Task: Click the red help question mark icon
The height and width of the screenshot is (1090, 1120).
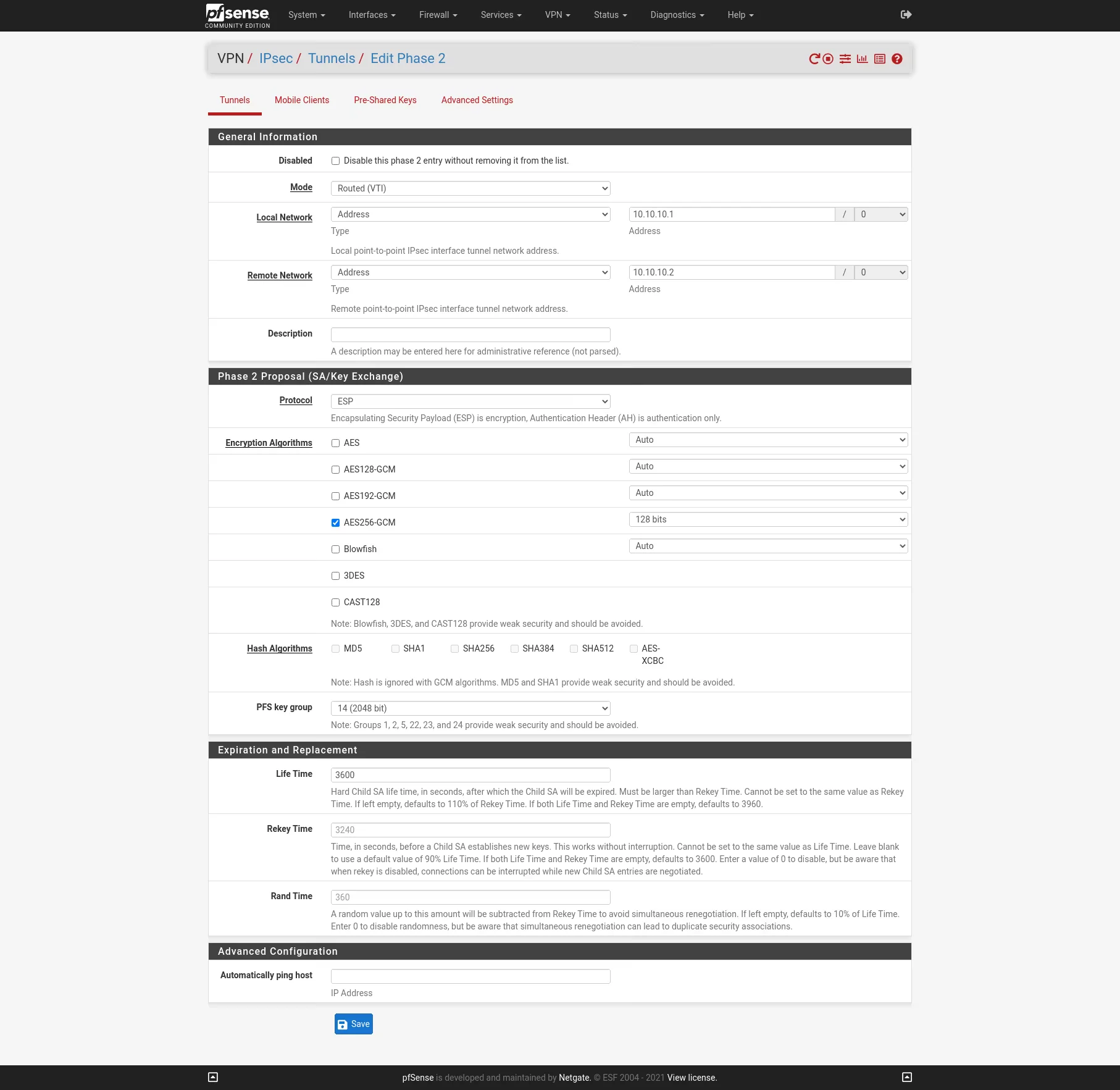Action: pos(897,59)
